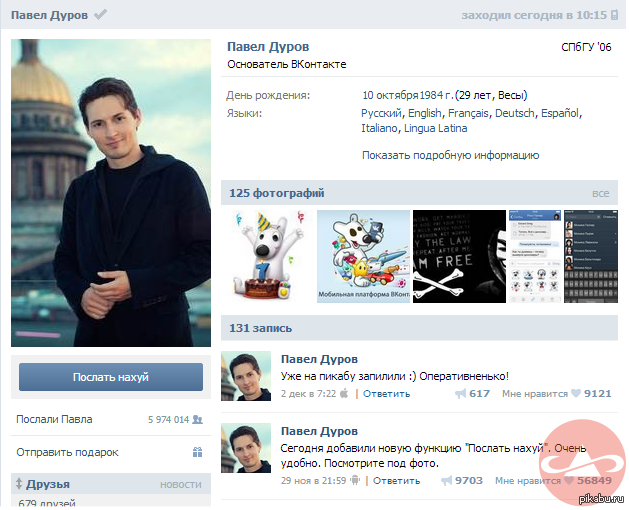Screen dimensions: 629x510
Task: Open the новости link in Друзья block
Action: click(x=181, y=485)
